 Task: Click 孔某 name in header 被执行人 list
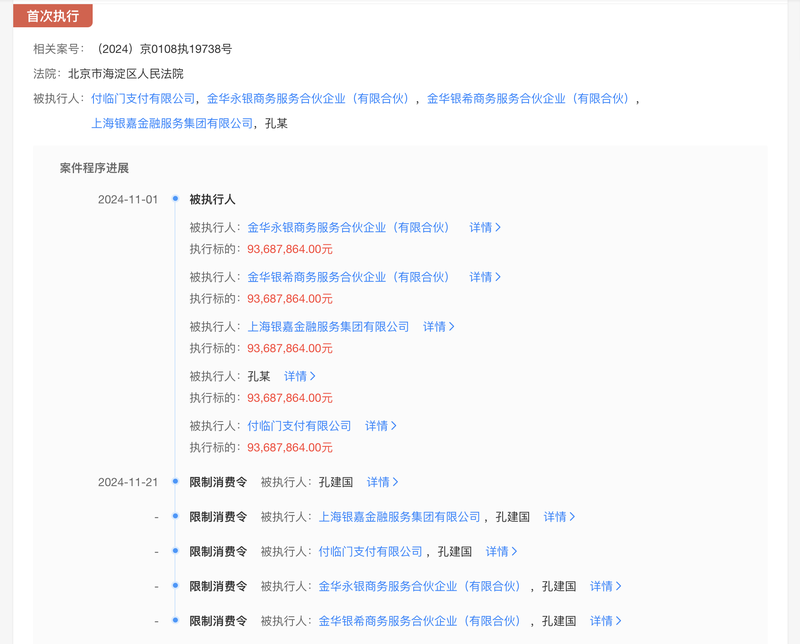tap(276, 123)
